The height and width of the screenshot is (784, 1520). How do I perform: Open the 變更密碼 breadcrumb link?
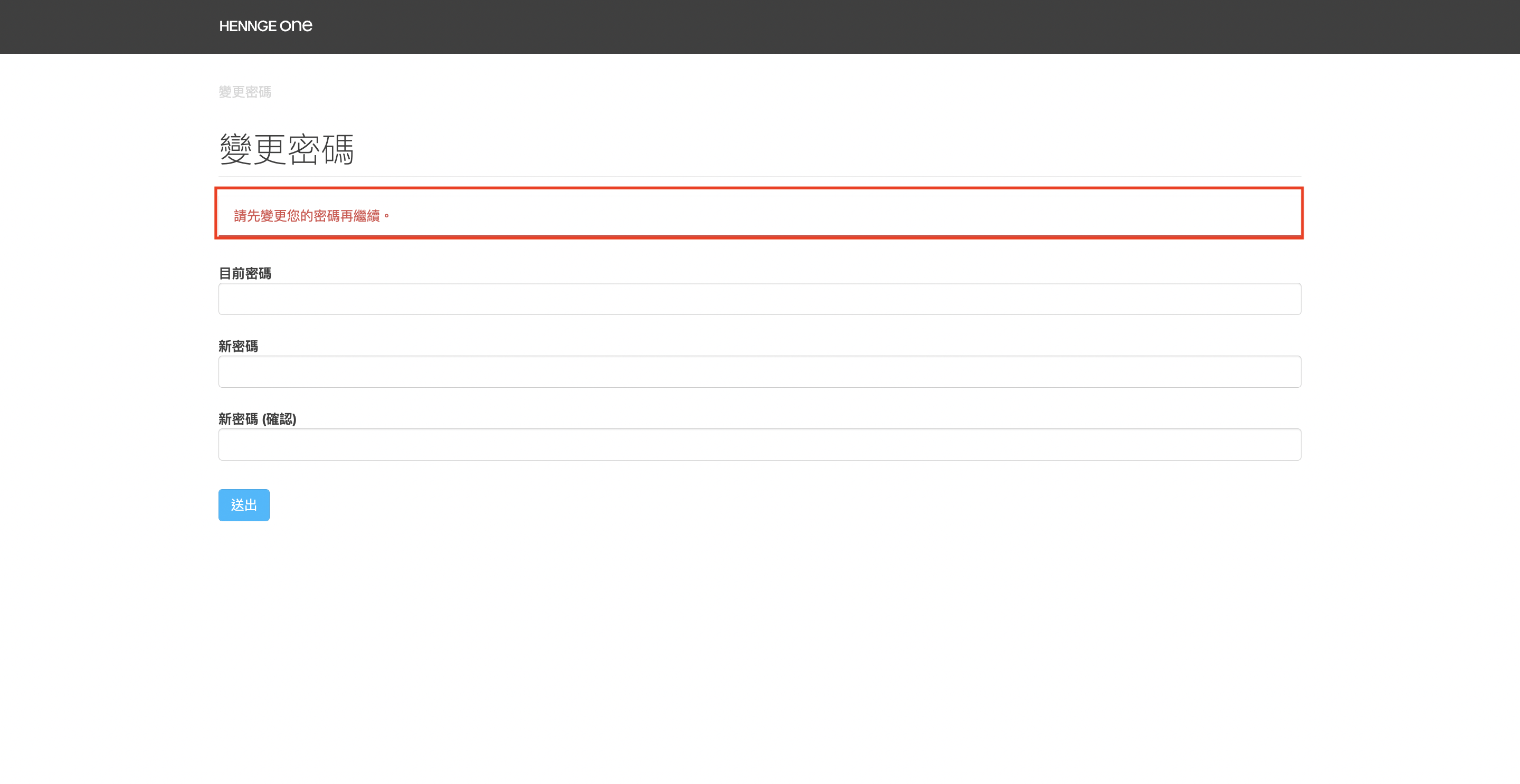click(245, 92)
